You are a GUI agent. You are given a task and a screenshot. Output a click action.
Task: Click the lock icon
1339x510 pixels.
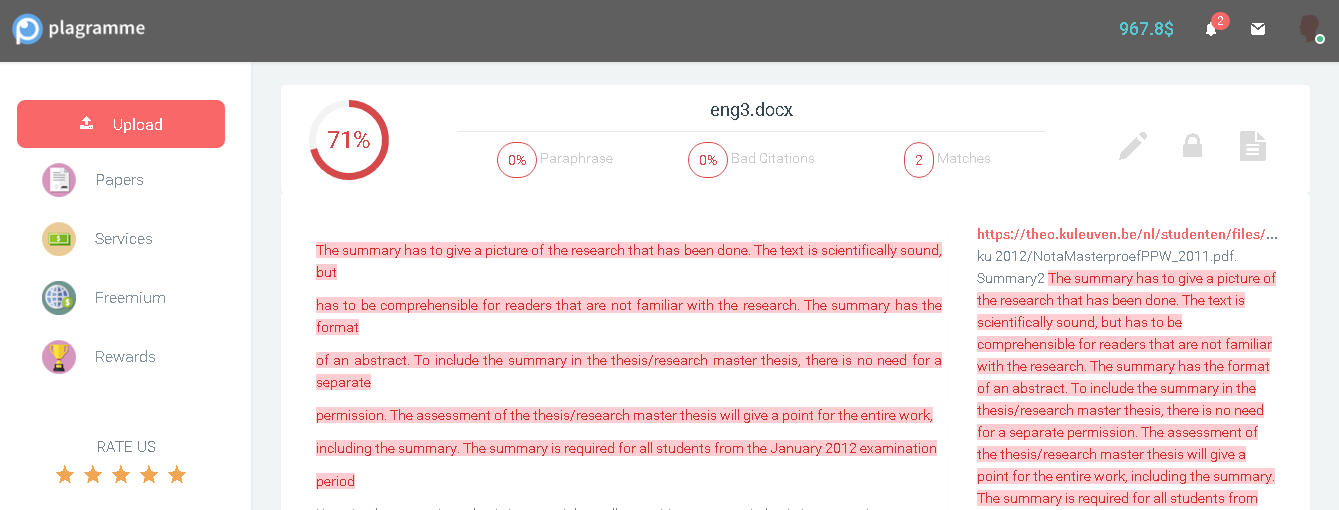click(1192, 146)
